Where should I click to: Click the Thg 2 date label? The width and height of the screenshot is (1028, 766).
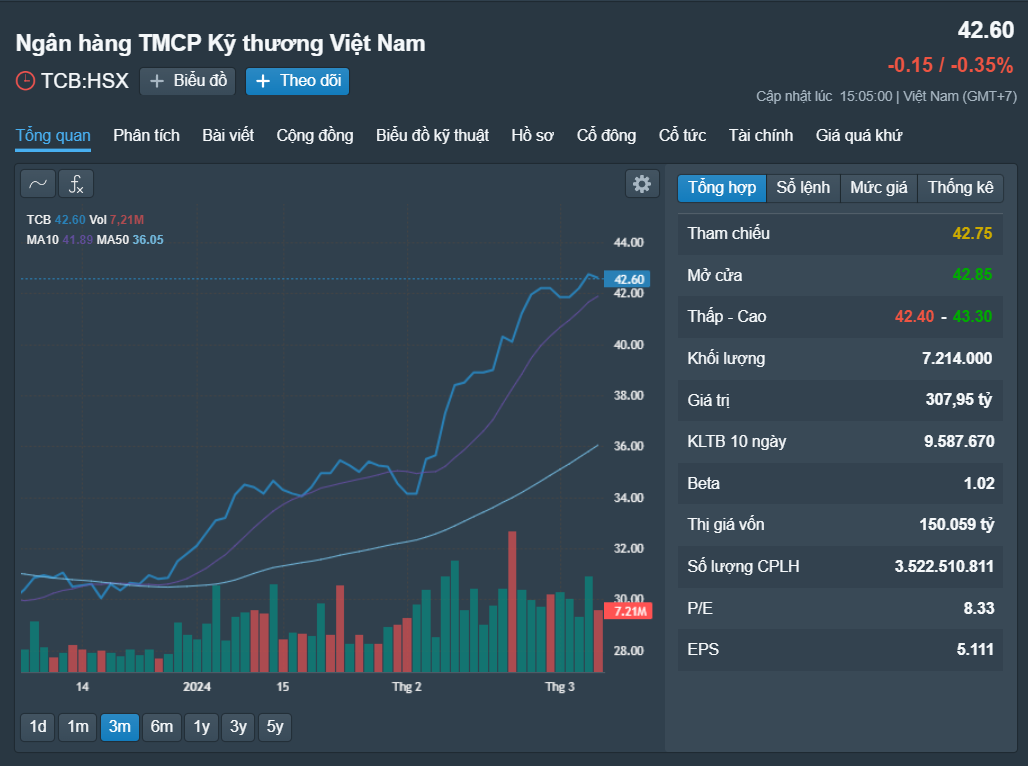click(x=406, y=687)
